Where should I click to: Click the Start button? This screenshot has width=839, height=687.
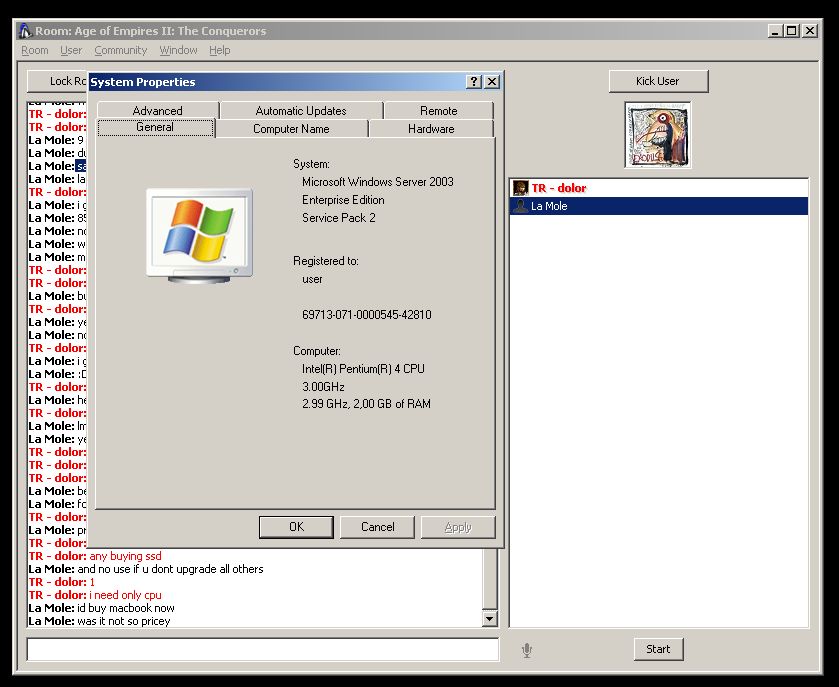658,649
